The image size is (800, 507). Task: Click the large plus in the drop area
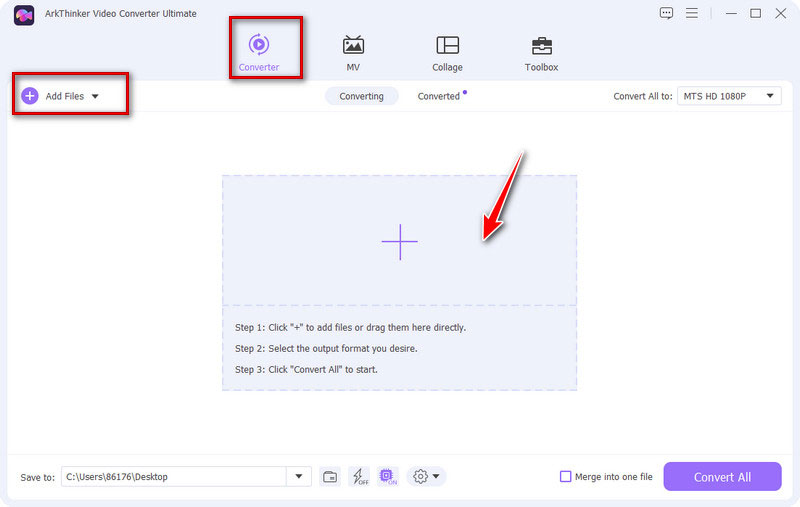(x=399, y=242)
